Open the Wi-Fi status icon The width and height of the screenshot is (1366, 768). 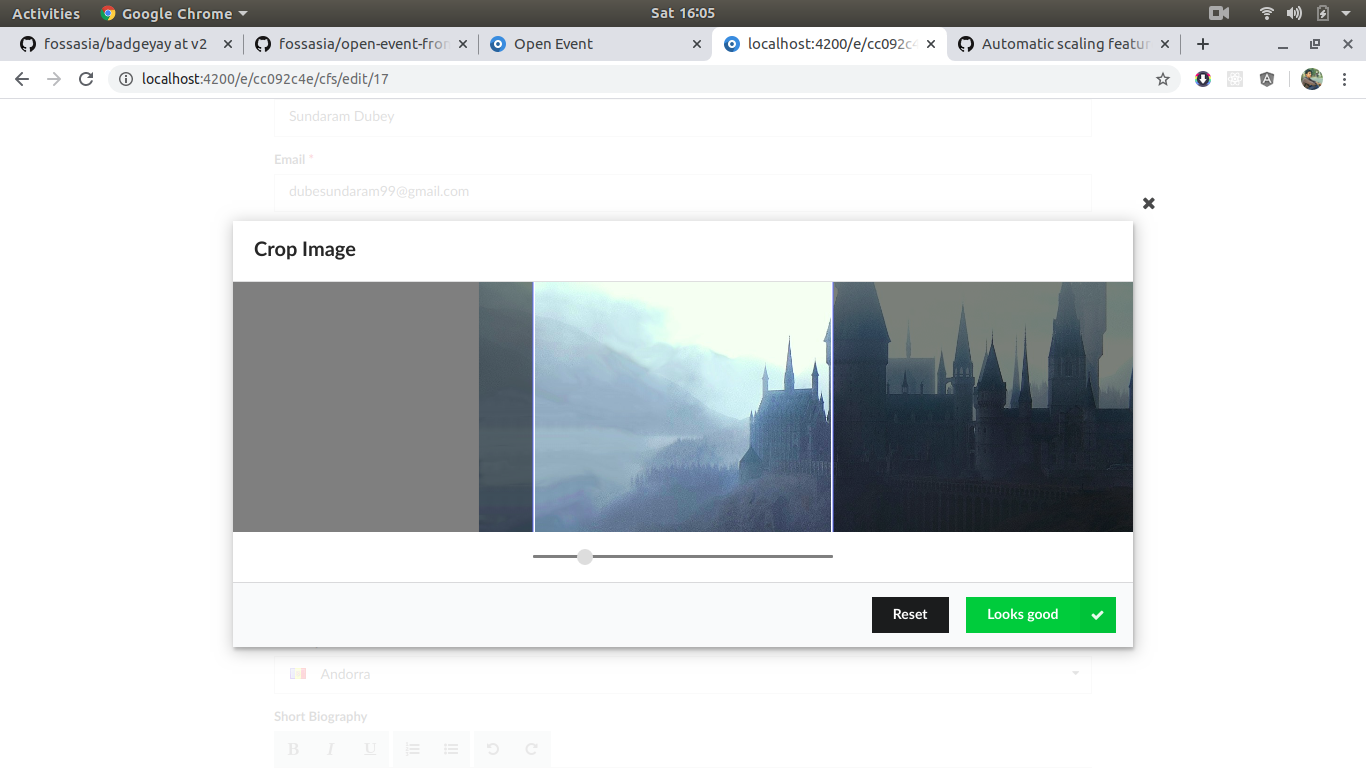[1267, 13]
